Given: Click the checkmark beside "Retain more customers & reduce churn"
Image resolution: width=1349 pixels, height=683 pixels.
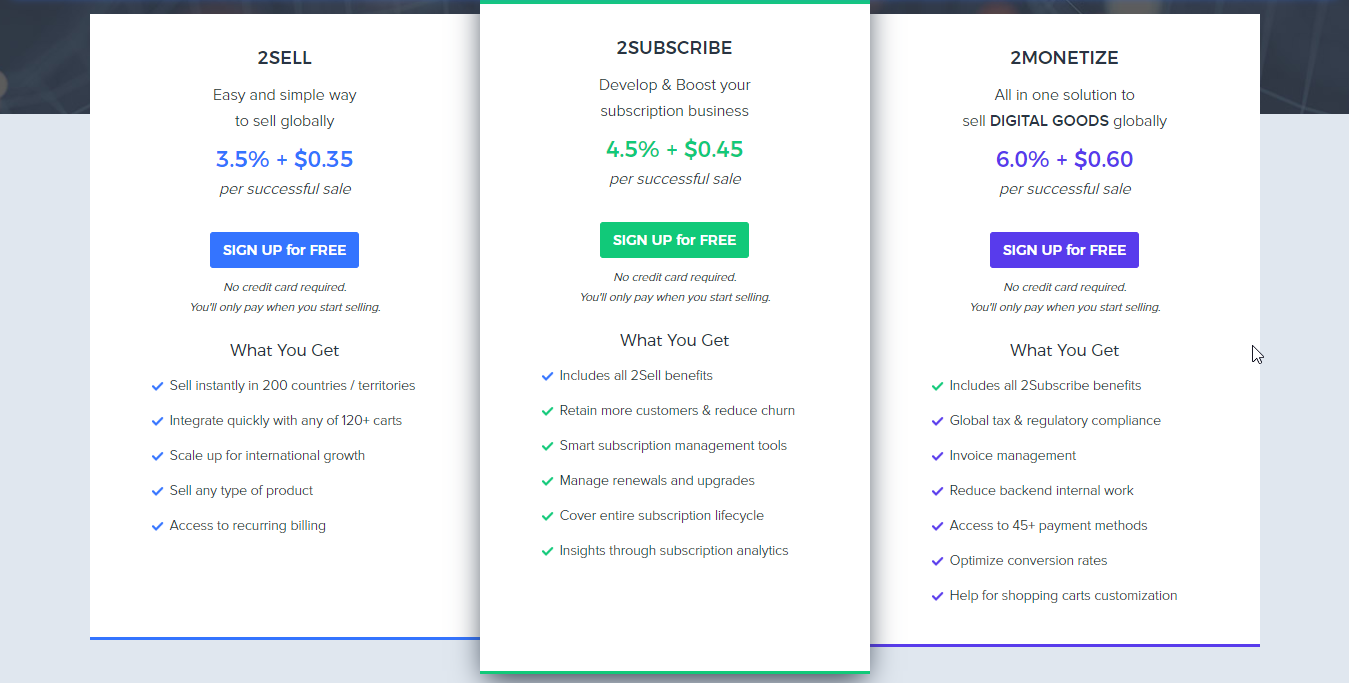Looking at the screenshot, I should (x=548, y=410).
